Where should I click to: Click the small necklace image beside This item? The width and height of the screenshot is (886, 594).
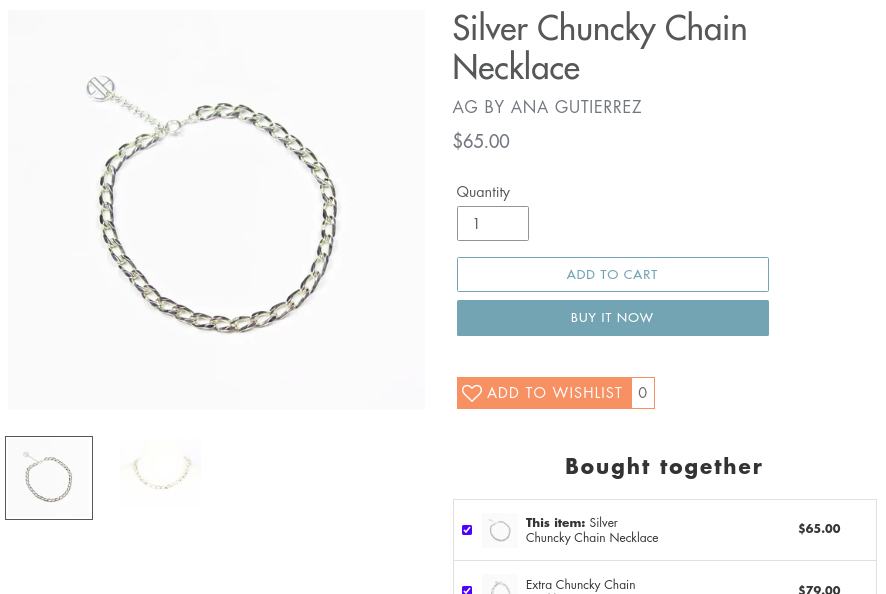pyautogui.click(x=499, y=530)
